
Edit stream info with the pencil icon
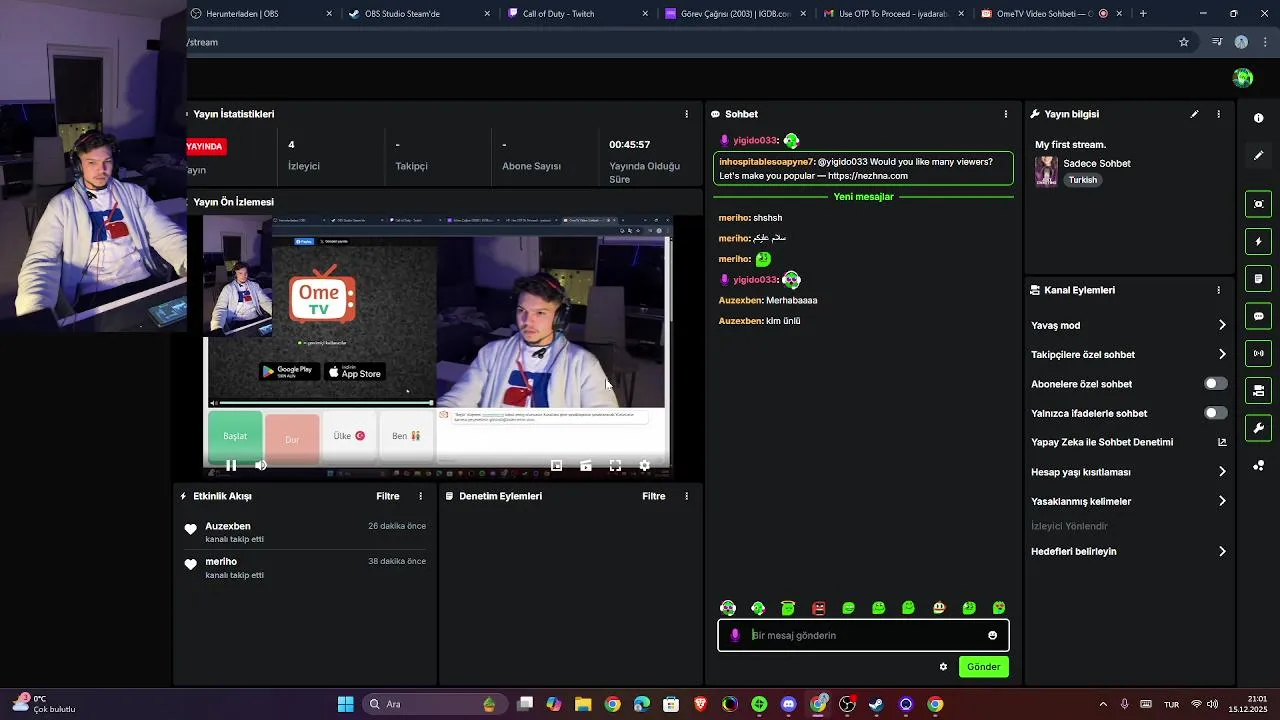click(x=1194, y=114)
